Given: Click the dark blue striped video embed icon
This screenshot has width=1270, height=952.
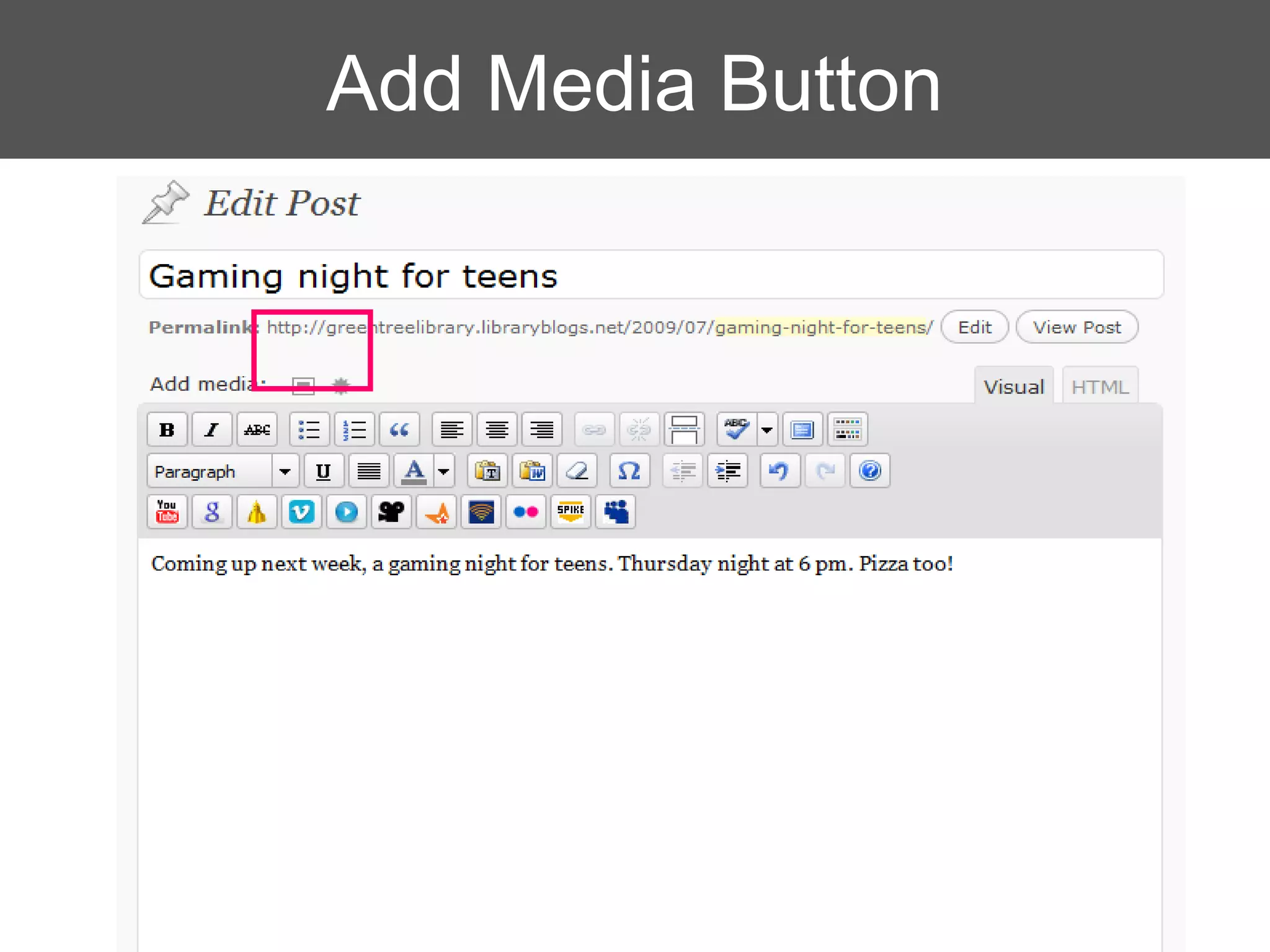Looking at the screenshot, I should pos(481,512).
